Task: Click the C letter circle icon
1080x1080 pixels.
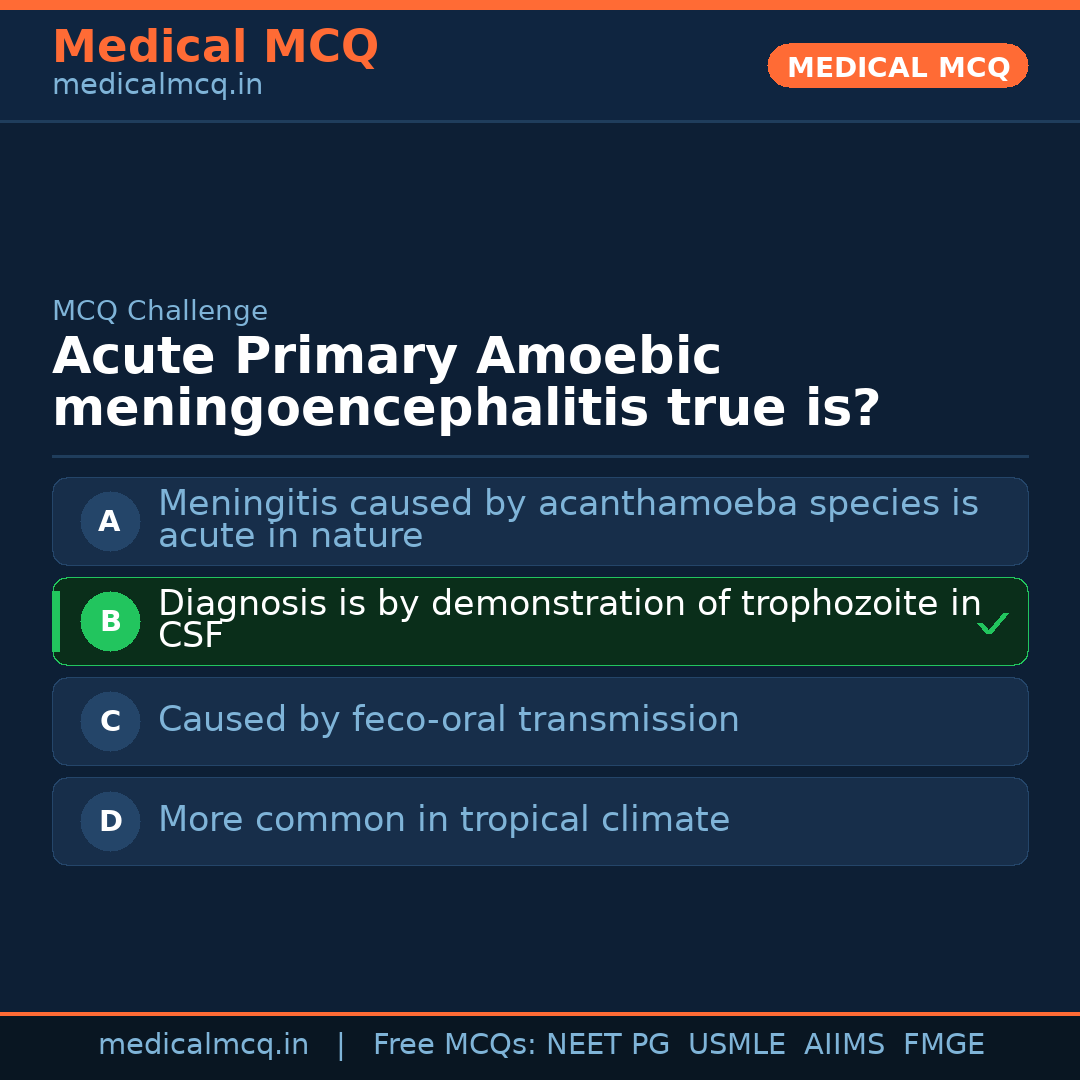Action: pyautogui.click(x=110, y=721)
